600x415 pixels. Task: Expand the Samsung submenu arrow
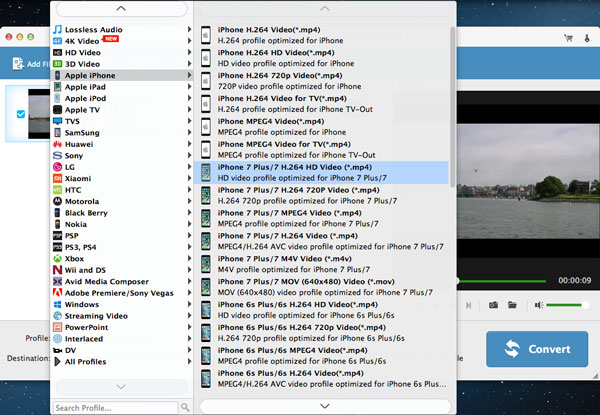(189, 132)
